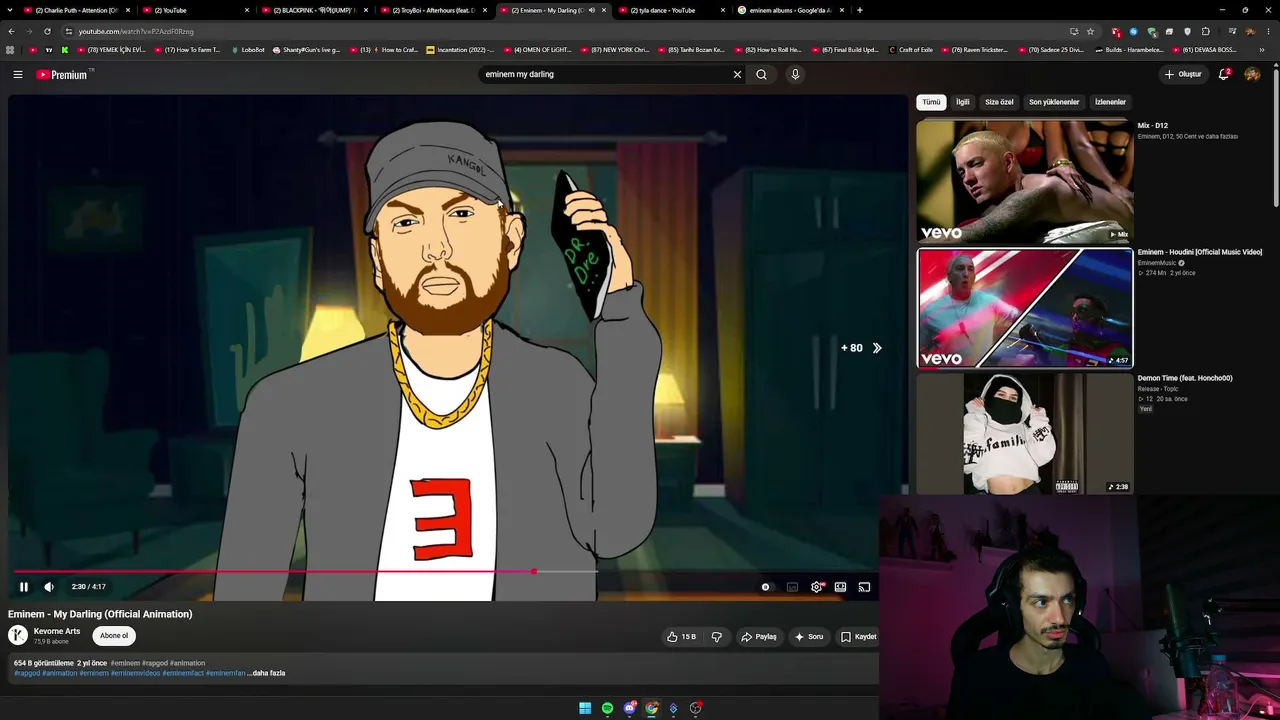Open Spotify from the taskbar
Screen dimensions: 1280x720
(x=607, y=708)
